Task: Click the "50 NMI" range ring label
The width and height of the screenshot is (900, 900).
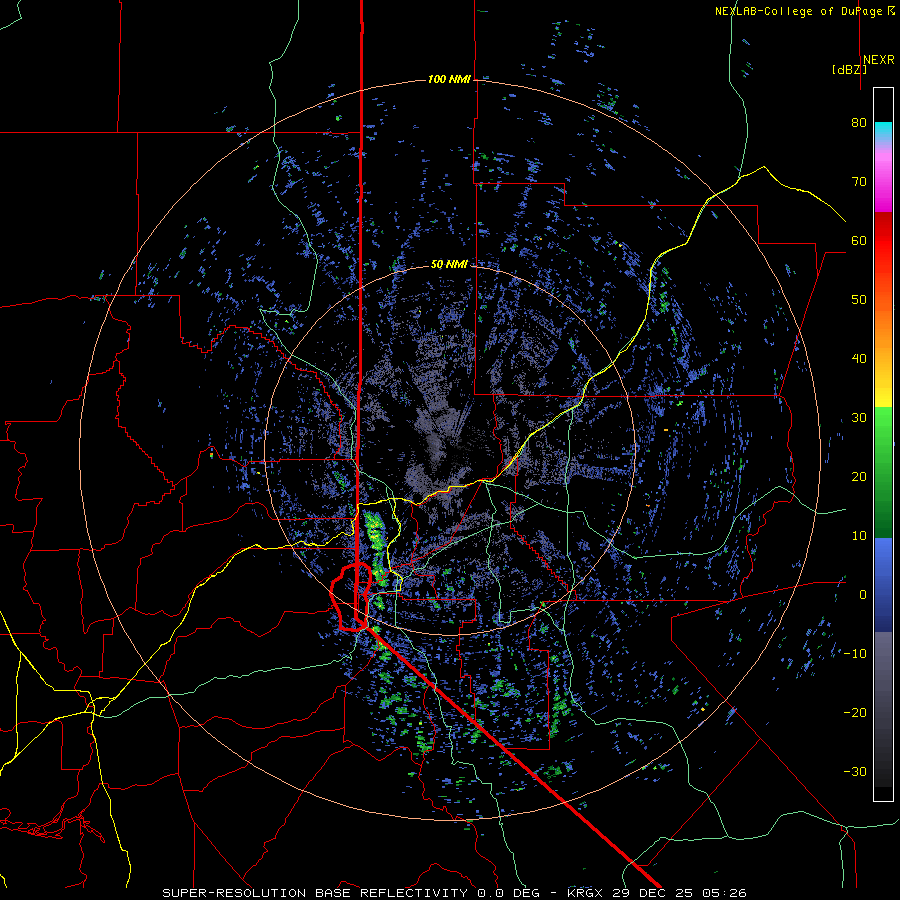Action: point(449,265)
